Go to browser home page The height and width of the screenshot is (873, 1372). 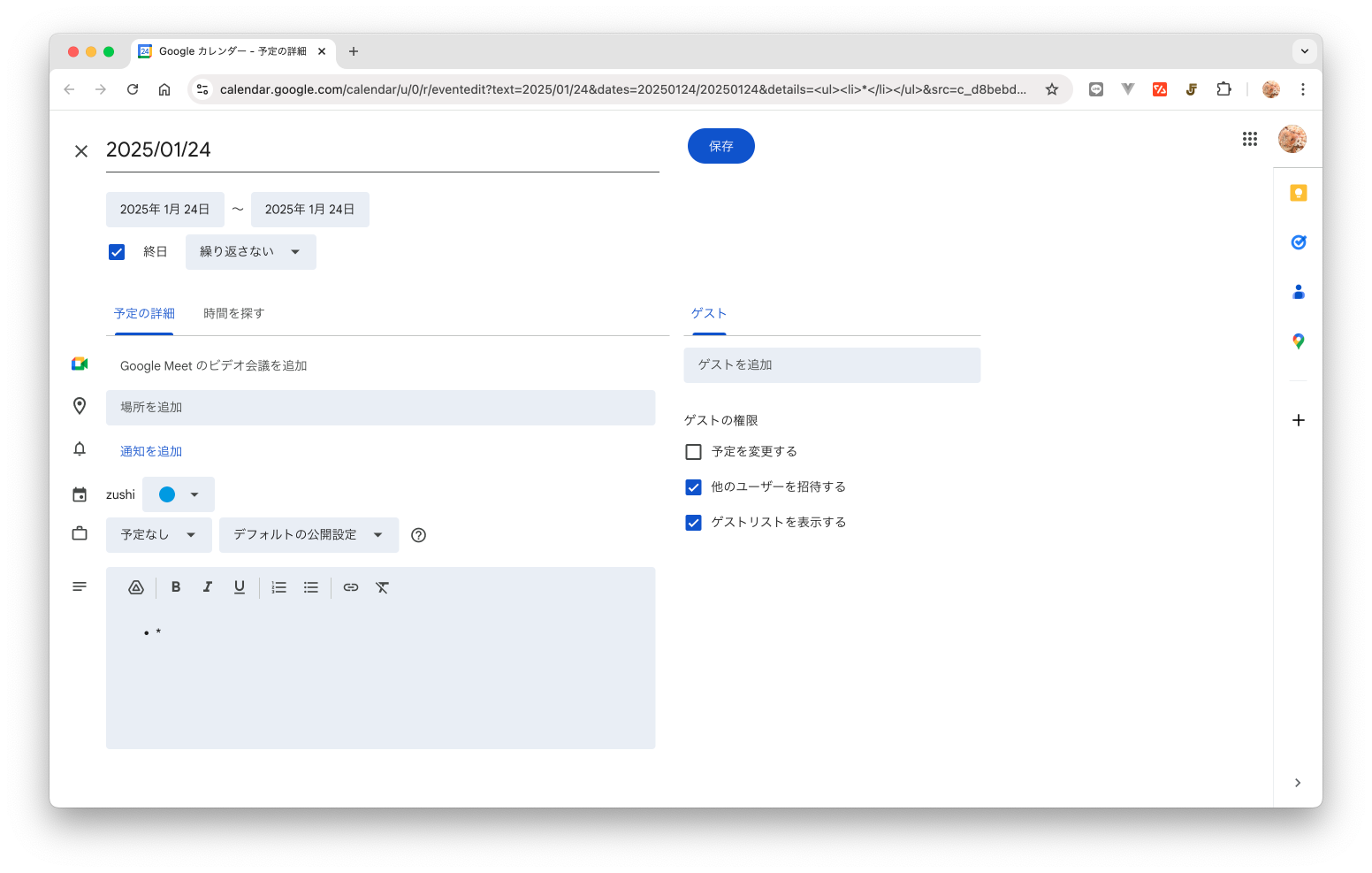pyautogui.click(x=164, y=89)
